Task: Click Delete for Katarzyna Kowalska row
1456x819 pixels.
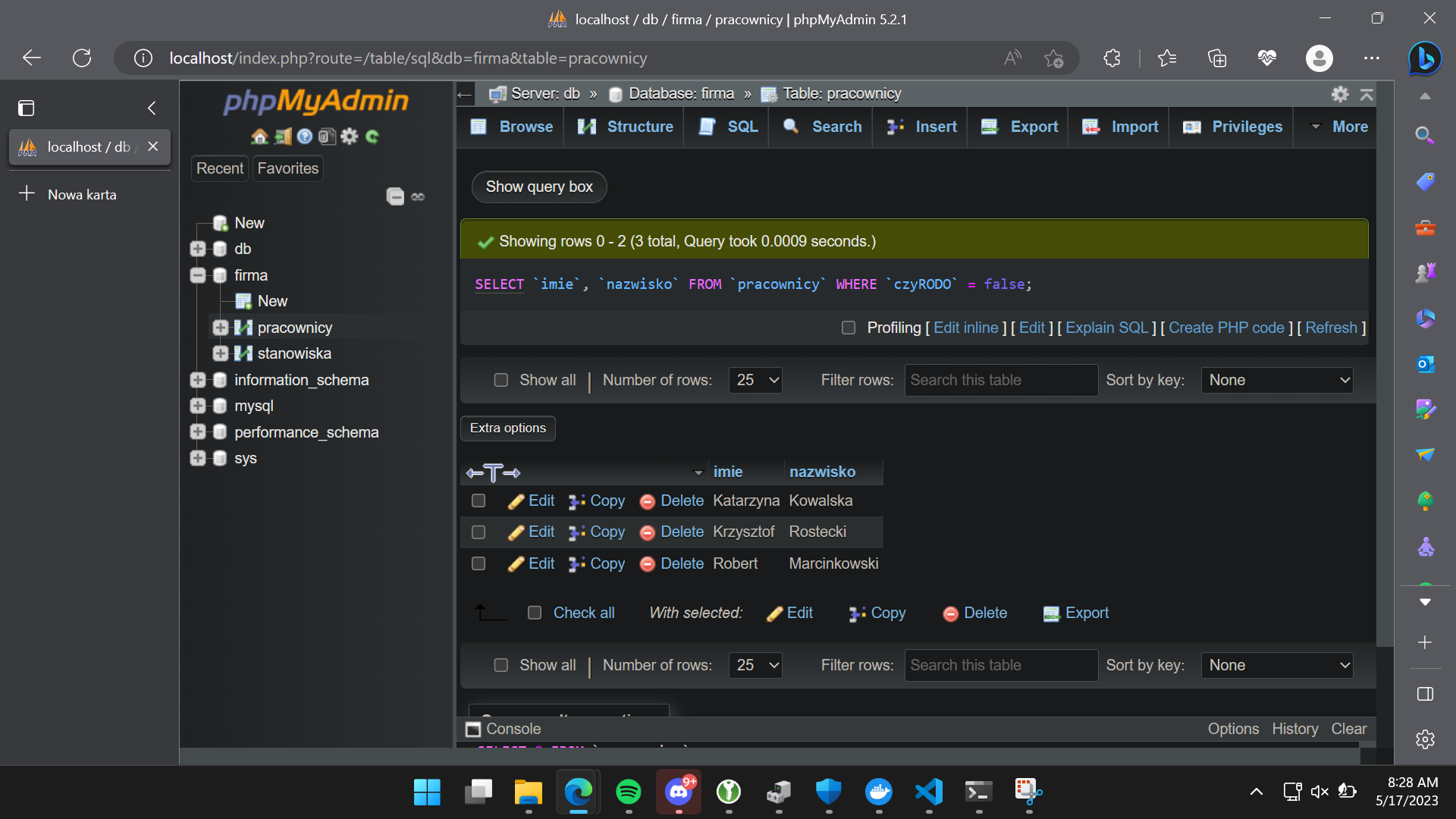Action: click(x=672, y=501)
